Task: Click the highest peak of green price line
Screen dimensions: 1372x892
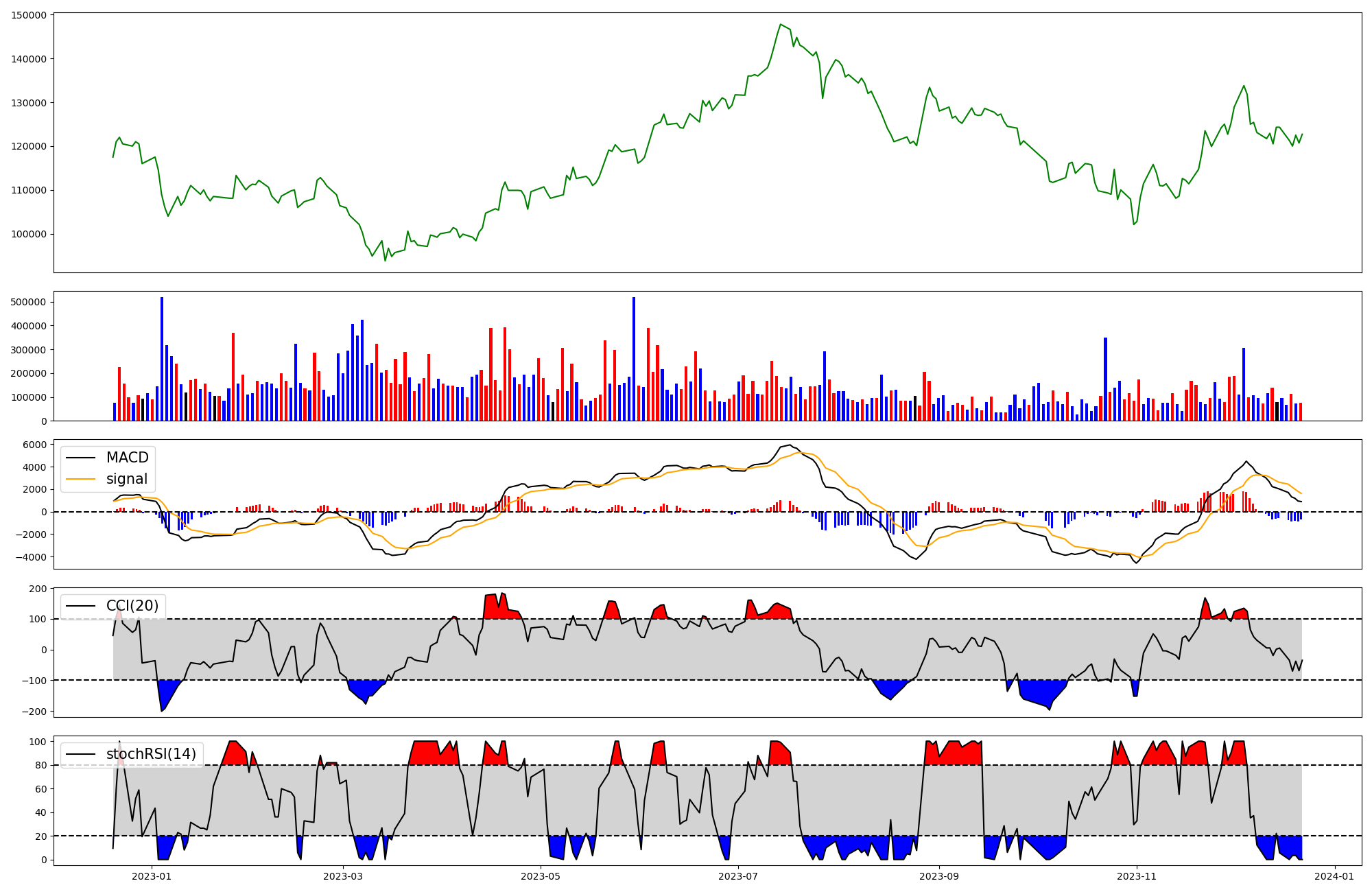Action: 781,25
